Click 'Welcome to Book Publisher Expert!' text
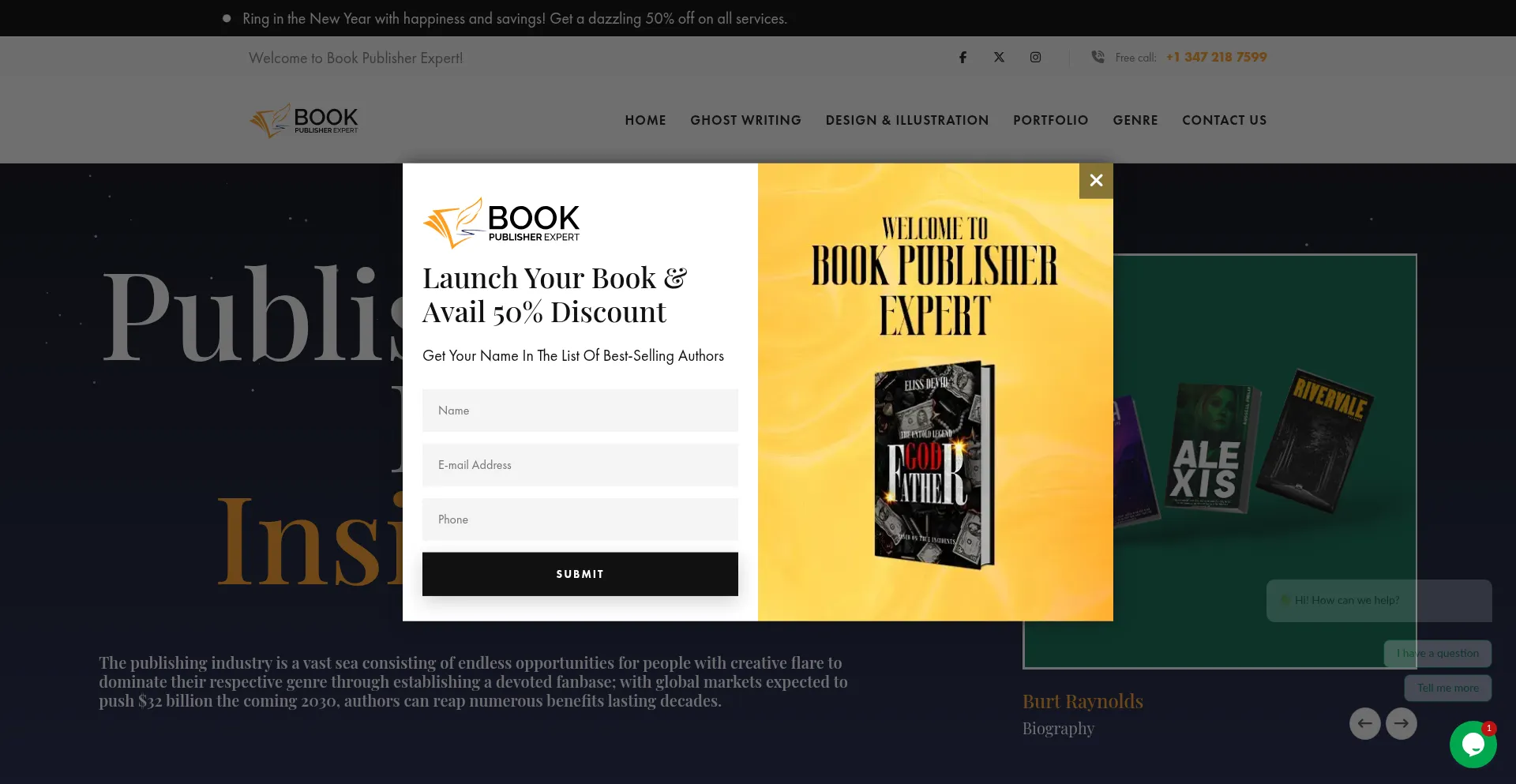This screenshot has width=1516, height=784. pos(355,58)
